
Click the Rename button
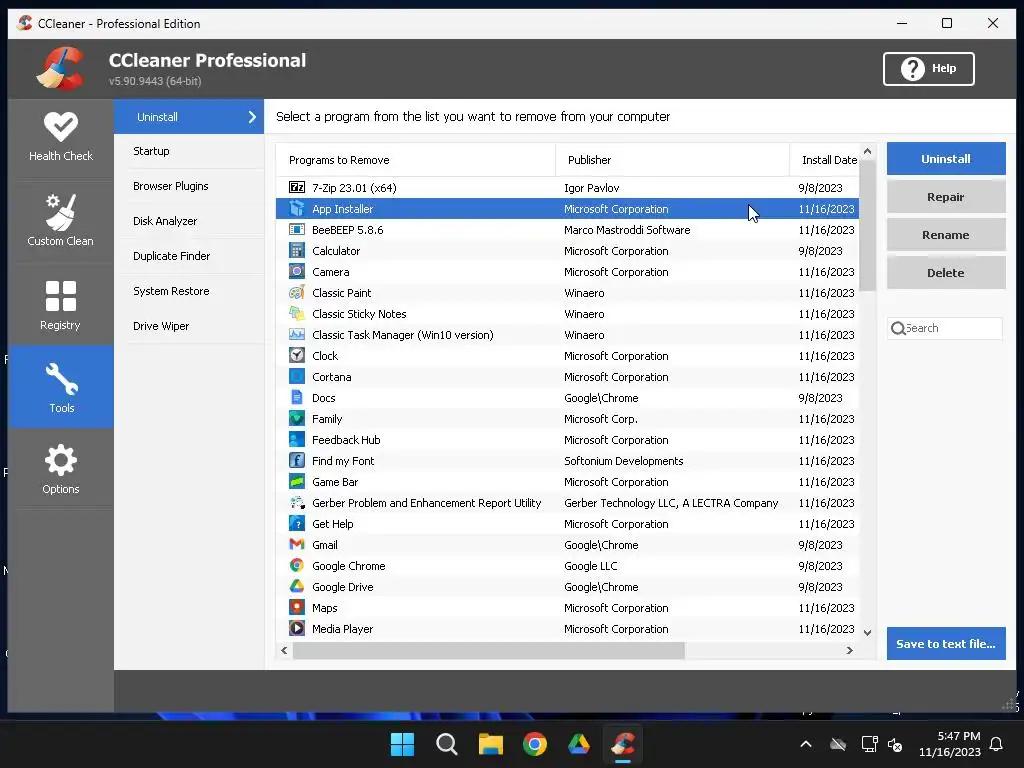[x=946, y=234]
